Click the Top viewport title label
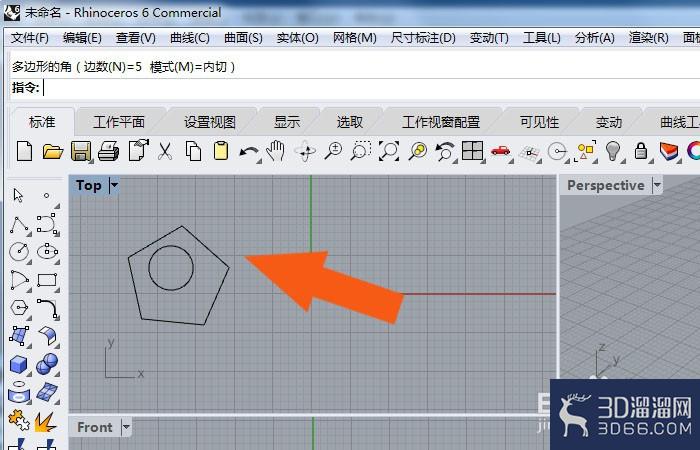Viewport: 700px width, 450px height. point(88,185)
